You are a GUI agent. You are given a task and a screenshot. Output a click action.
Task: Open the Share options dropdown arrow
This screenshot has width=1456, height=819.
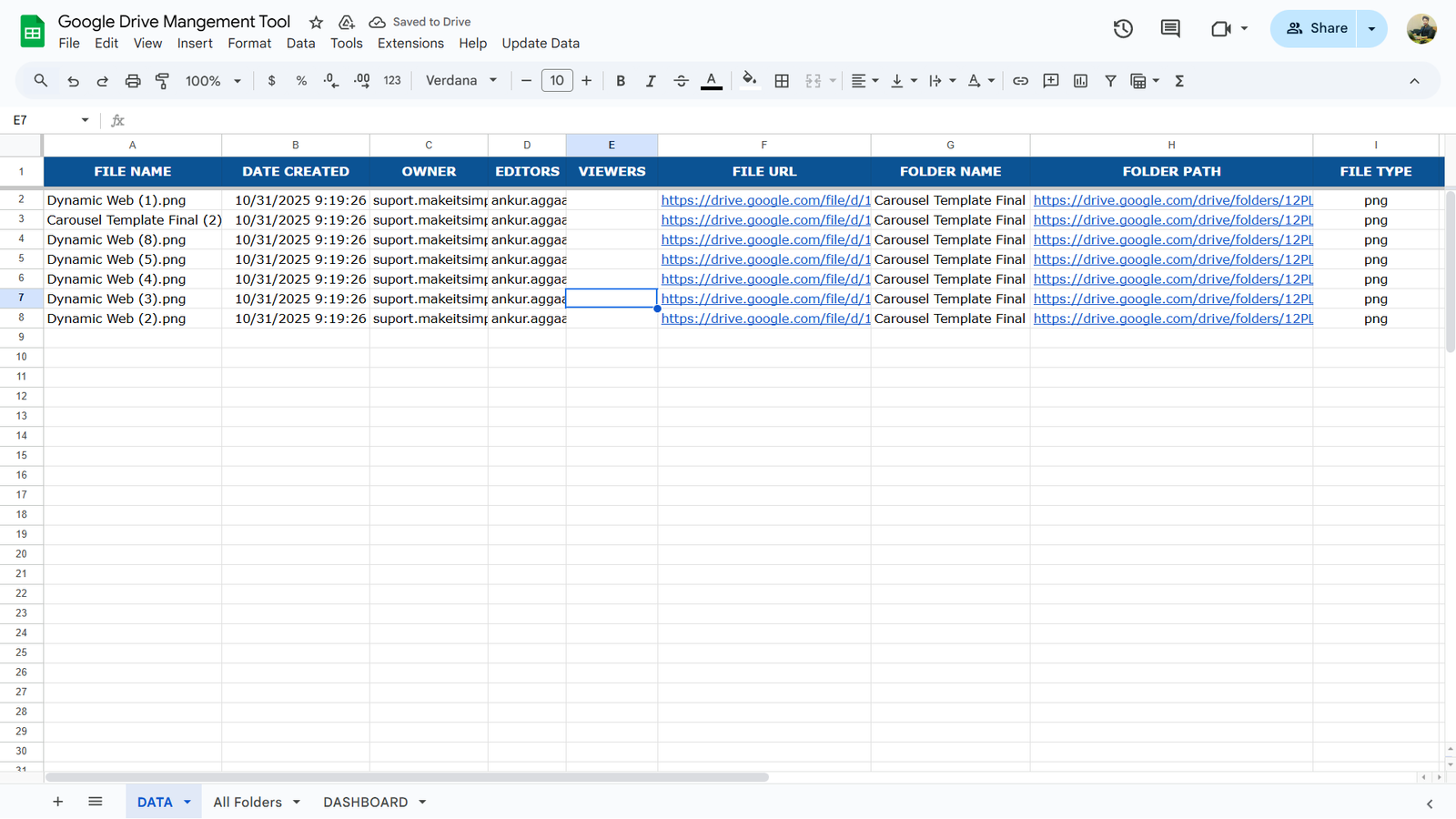(x=1371, y=28)
